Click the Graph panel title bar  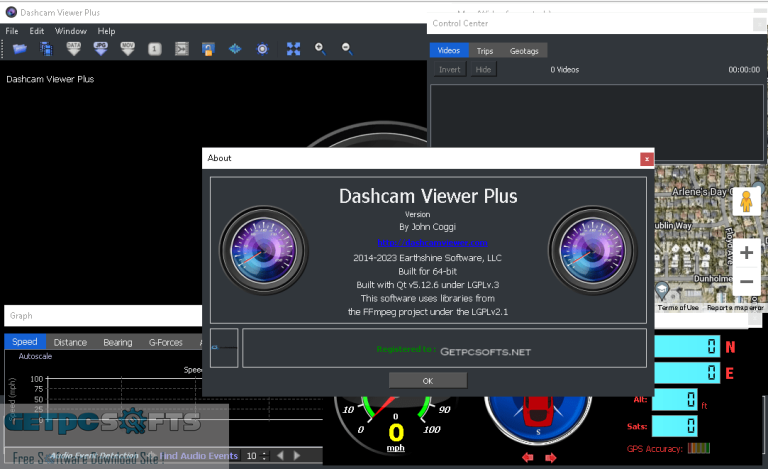pyautogui.click(x=103, y=316)
